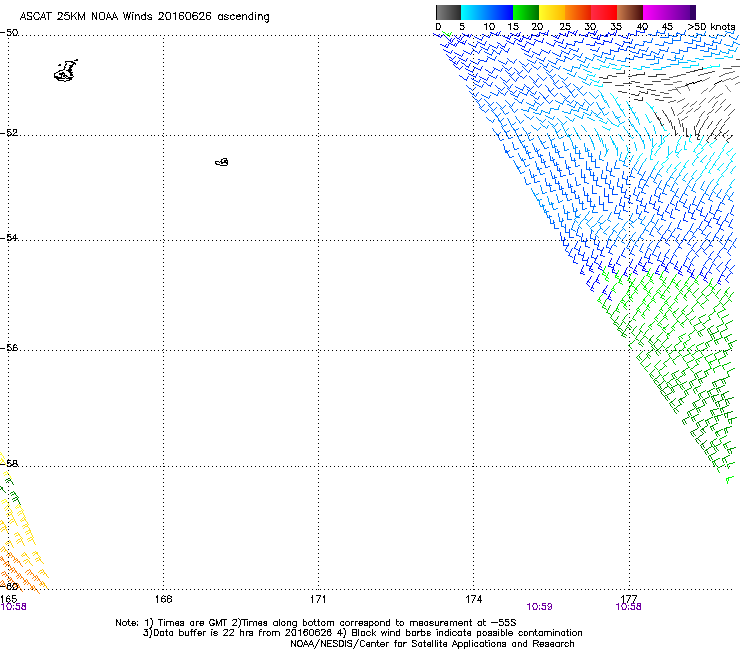The image size is (740, 650).
Task: Click the purple '10:58' time below longitude 165
Action: 13,607
